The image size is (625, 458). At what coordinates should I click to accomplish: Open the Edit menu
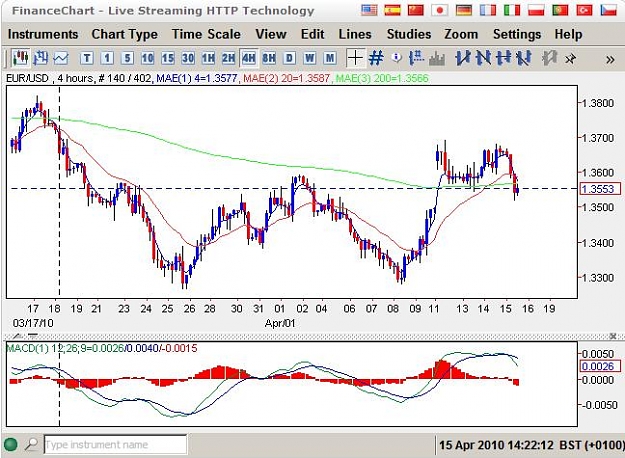click(312, 34)
